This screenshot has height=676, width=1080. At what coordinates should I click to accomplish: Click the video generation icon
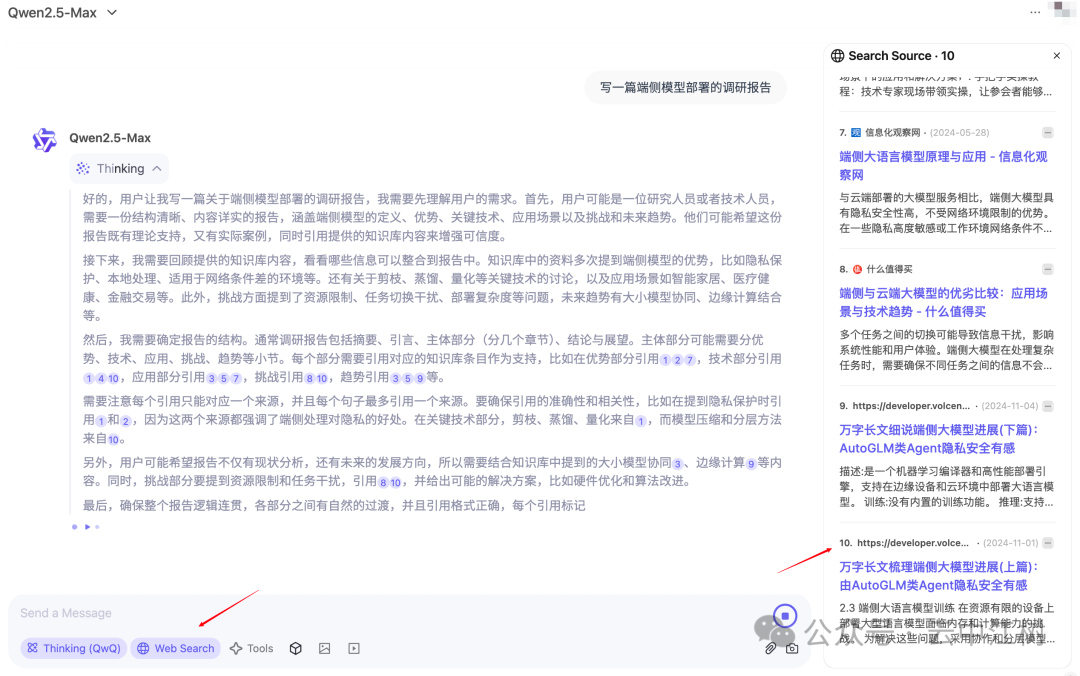[354, 648]
